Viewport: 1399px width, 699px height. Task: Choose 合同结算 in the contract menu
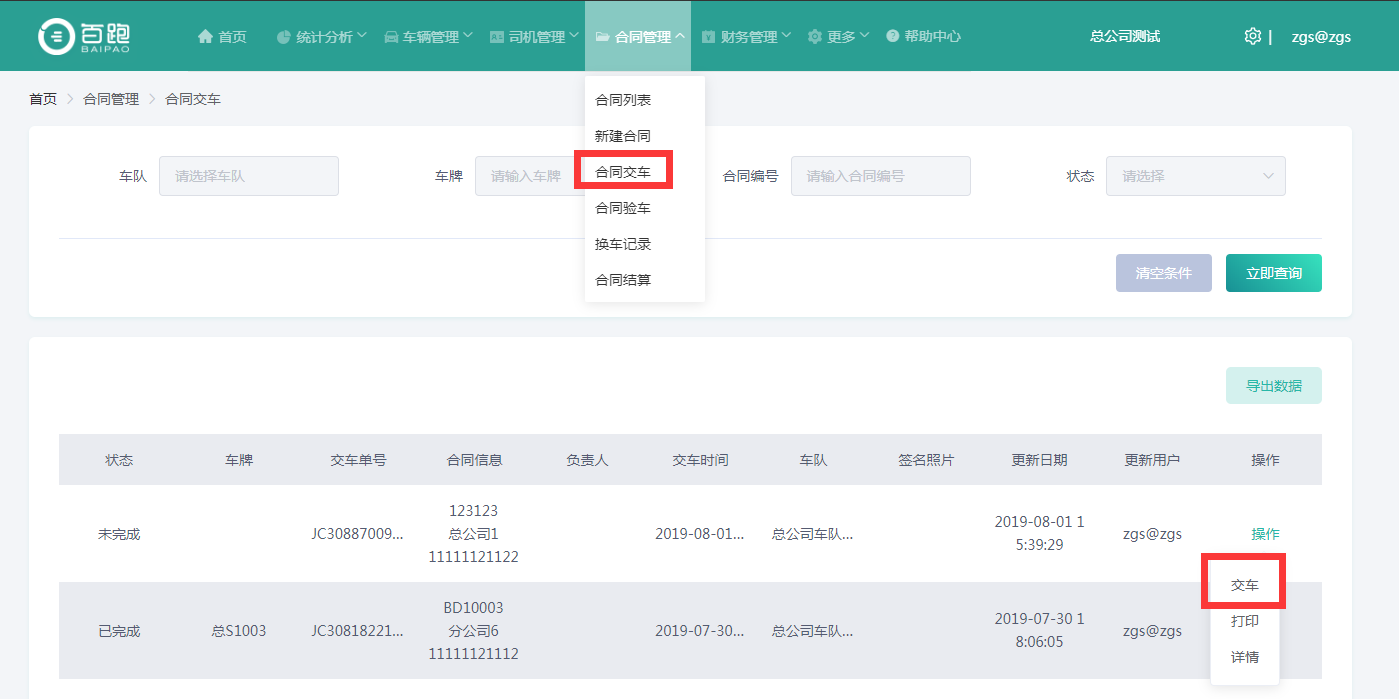623,280
